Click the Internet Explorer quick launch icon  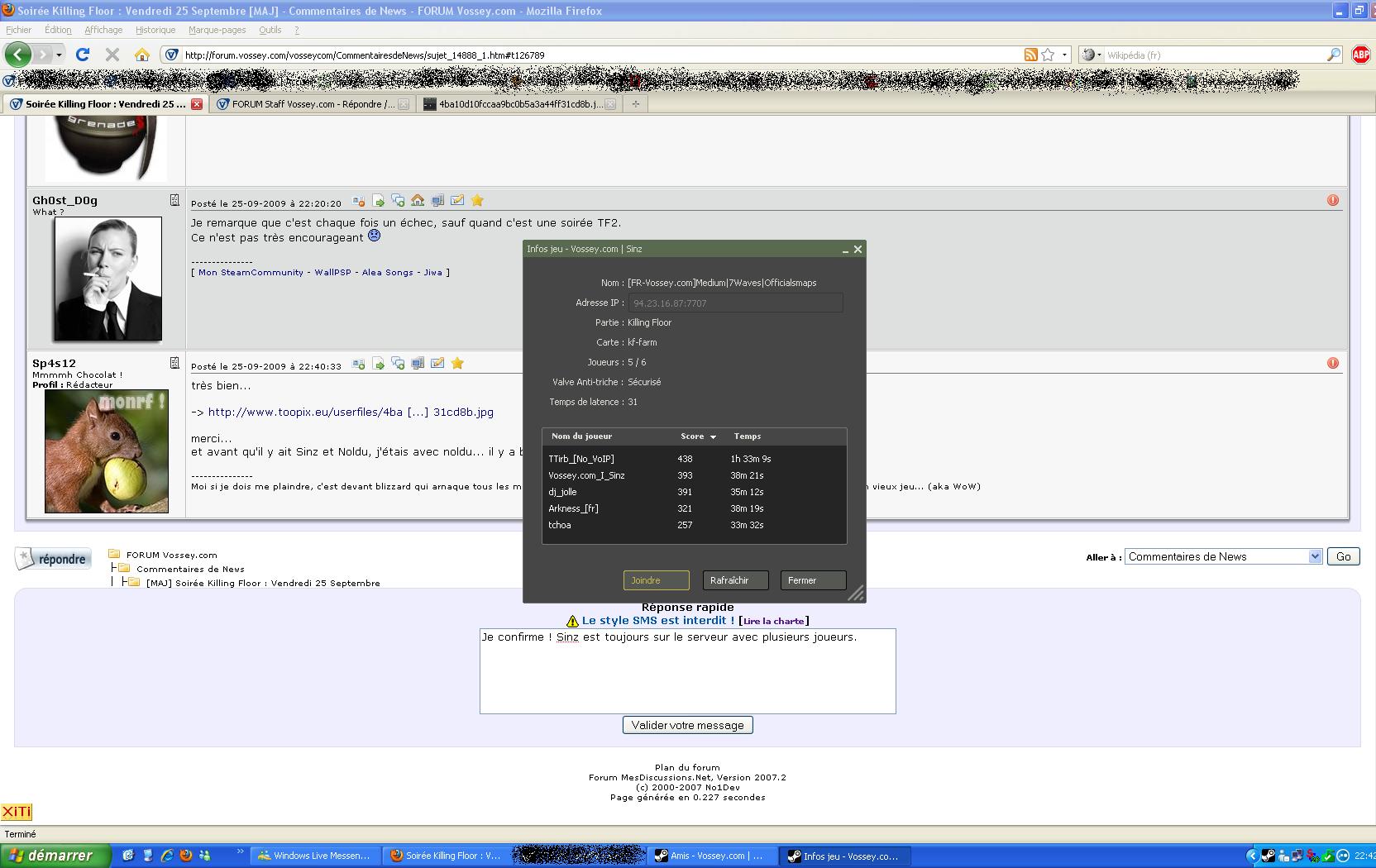point(167,856)
